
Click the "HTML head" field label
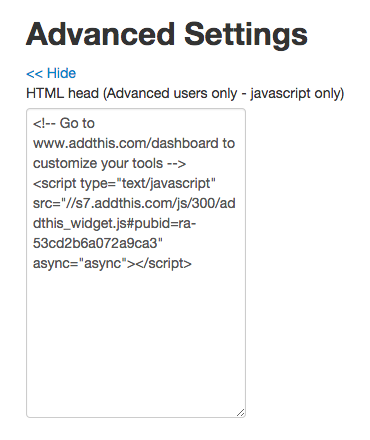(62, 93)
